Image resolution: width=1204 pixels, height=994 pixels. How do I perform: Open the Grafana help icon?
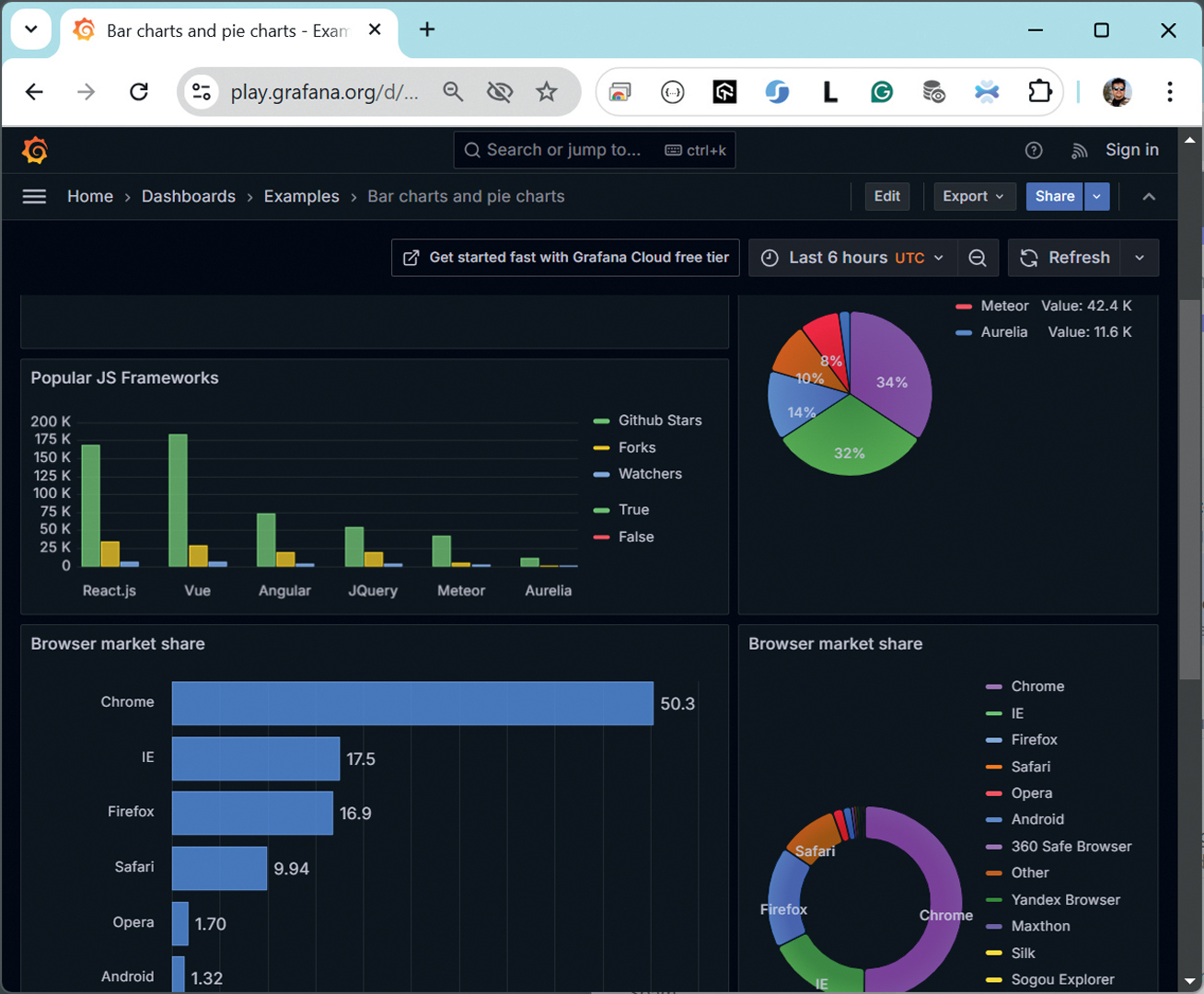[1034, 150]
